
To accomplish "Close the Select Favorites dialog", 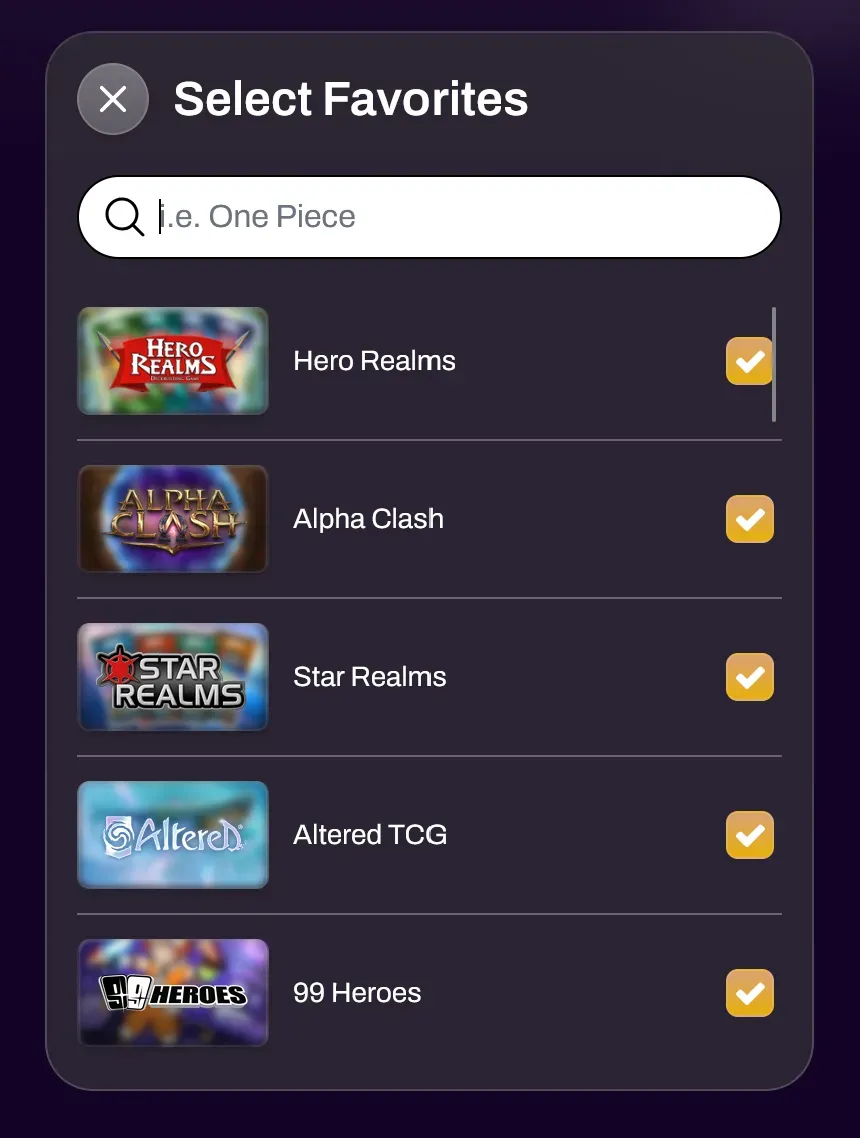I will click(113, 99).
